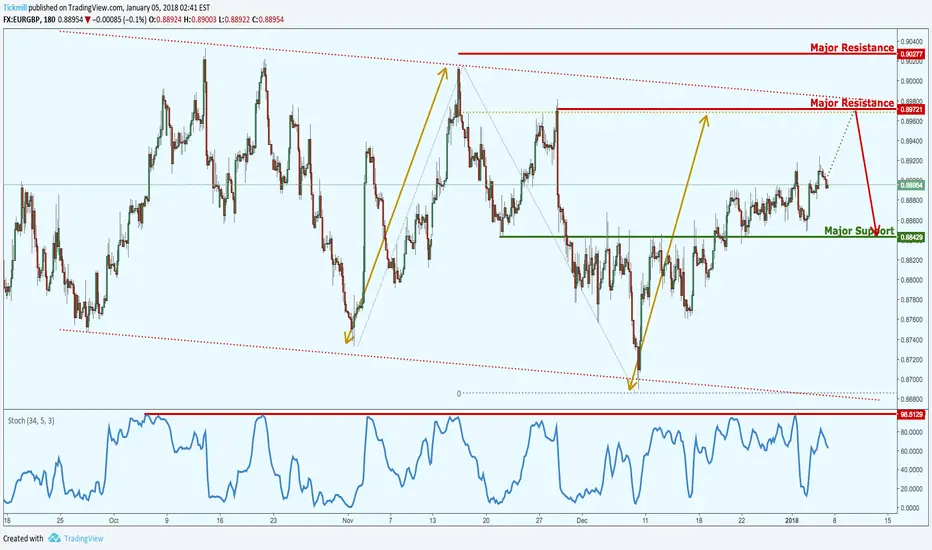Click the Dec date label on time axis
Screen dimensions: 932x550
tap(581, 520)
